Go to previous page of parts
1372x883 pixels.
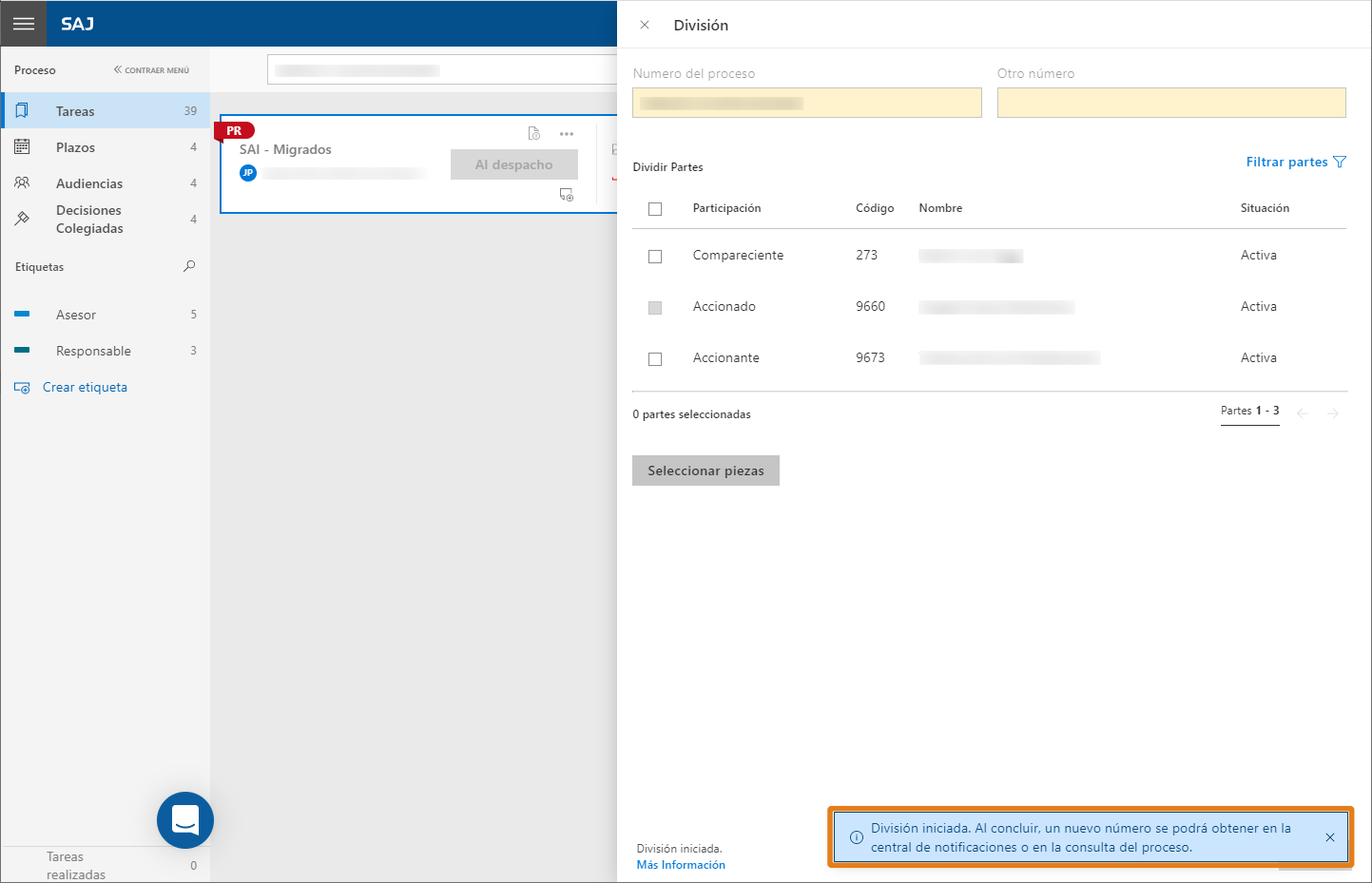pos(1303,413)
